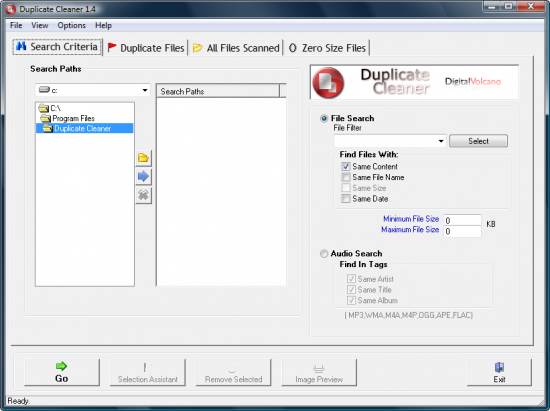Click the Selection Assistant button
The width and height of the screenshot is (550, 411).
click(x=148, y=372)
